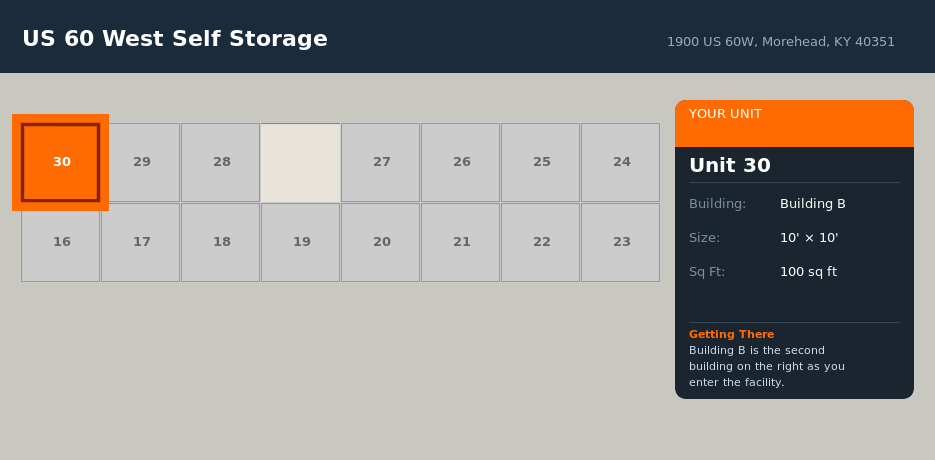Select unit 28 on the map
935x460 pixels.
[221, 162]
